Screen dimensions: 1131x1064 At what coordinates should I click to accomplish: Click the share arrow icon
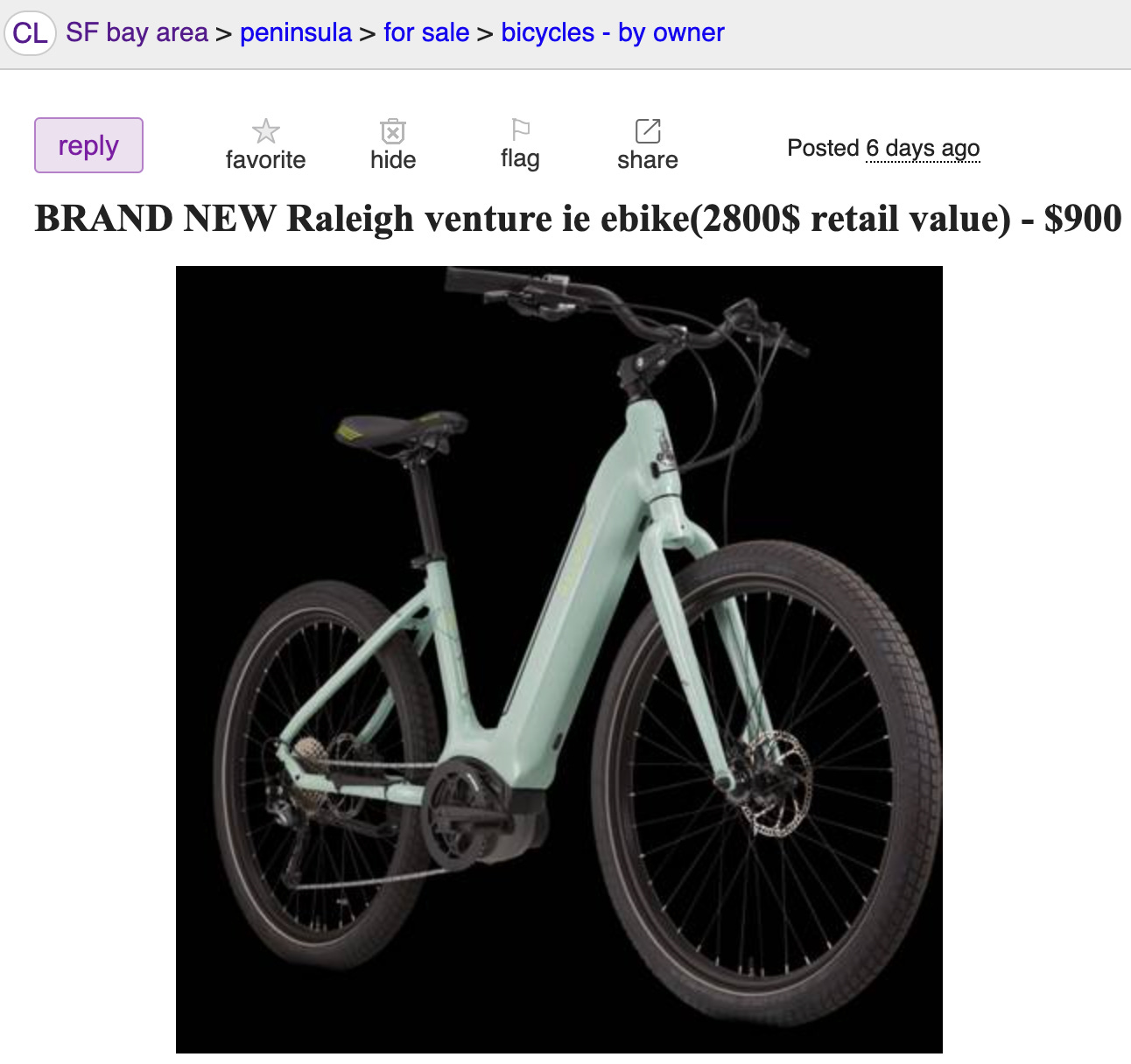coord(648,131)
